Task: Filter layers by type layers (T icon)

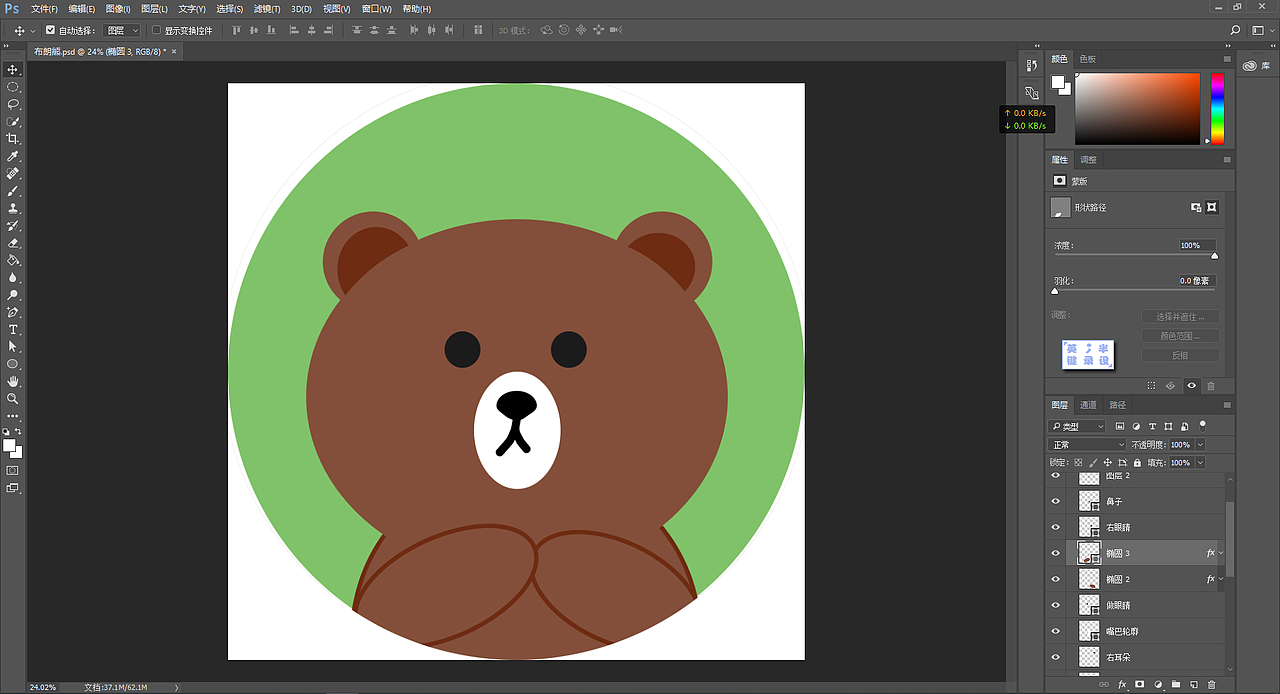Action: tap(1152, 426)
